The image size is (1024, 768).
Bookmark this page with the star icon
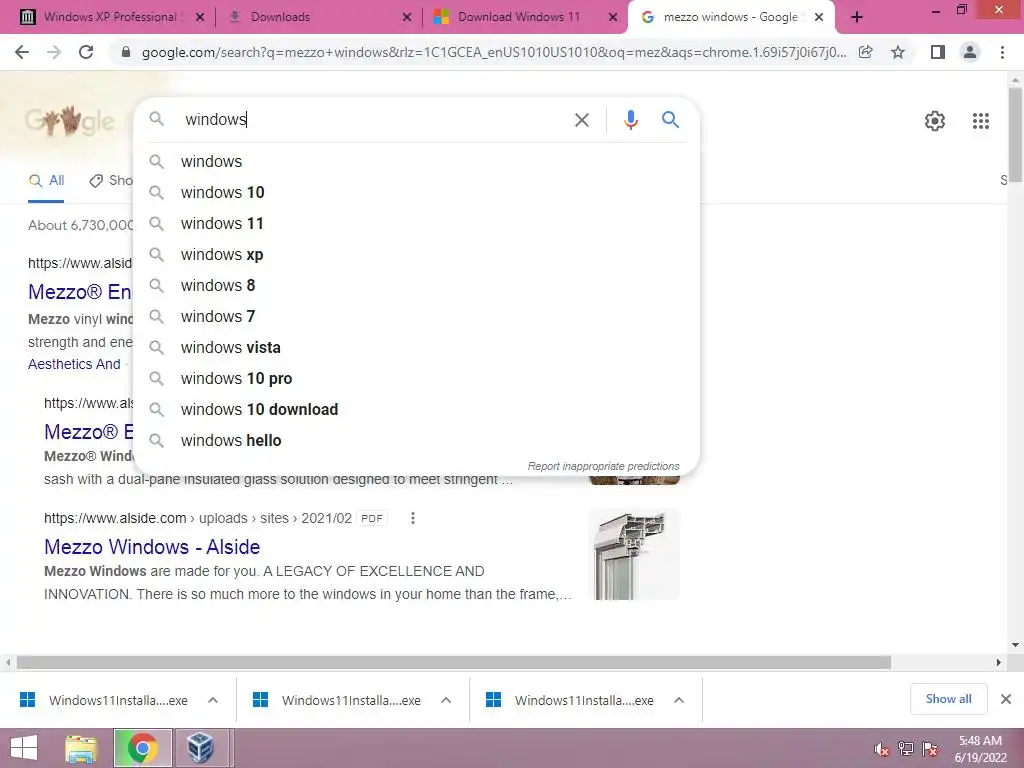tap(898, 52)
